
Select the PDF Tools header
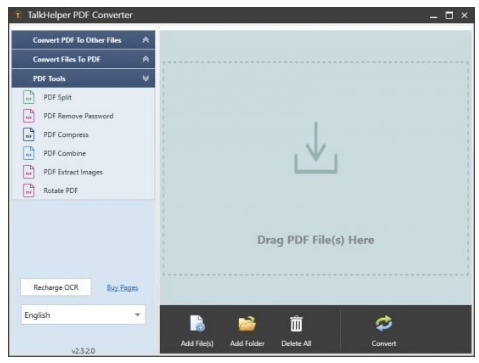[83, 78]
